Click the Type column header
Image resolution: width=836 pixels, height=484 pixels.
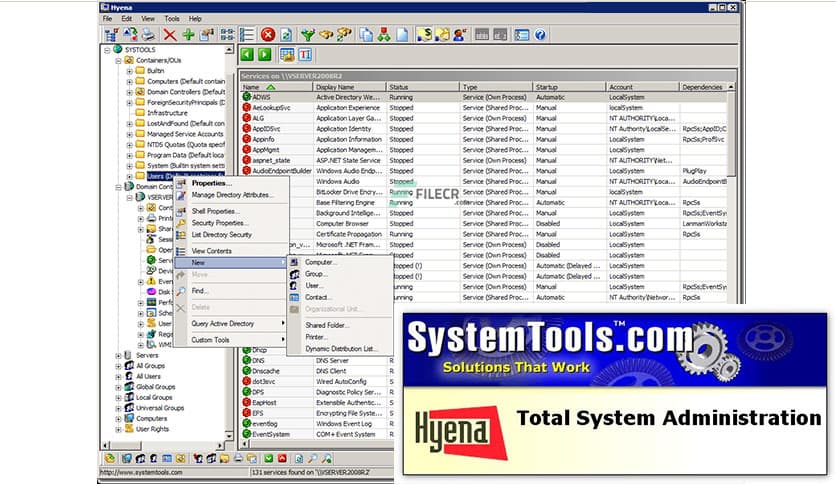pos(496,87)
